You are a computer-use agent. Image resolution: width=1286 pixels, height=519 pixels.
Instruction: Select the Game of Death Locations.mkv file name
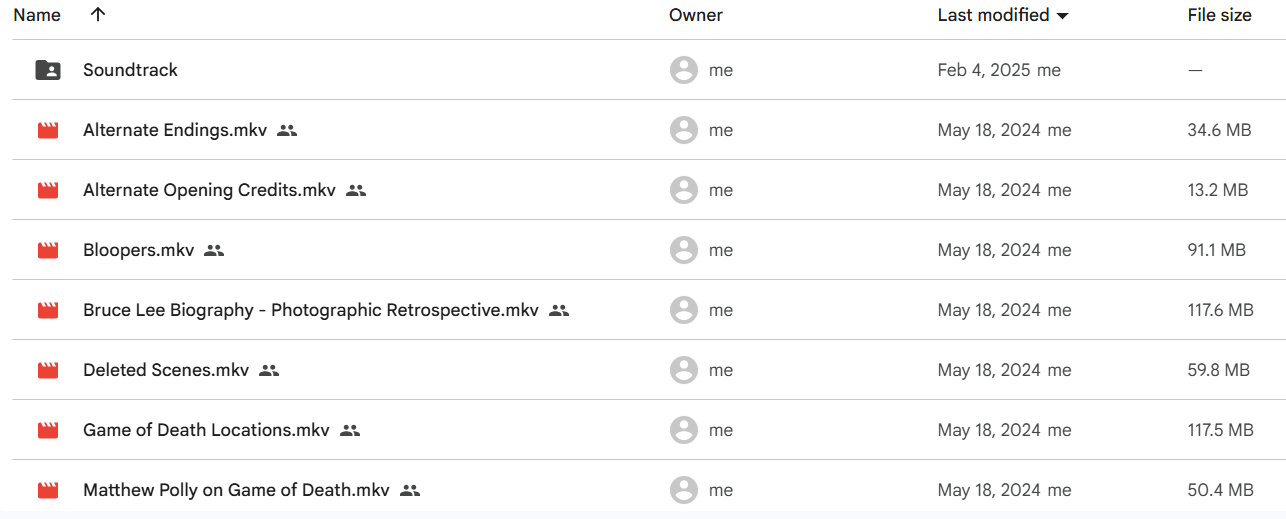tap(206, 430)
